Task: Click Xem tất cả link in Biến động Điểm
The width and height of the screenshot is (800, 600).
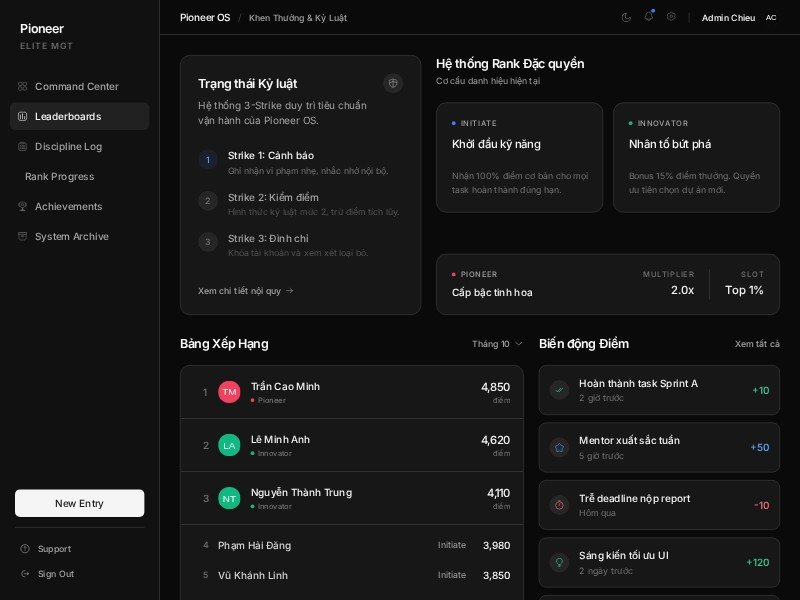Action: pyautogui.click(x=757, y=344)
